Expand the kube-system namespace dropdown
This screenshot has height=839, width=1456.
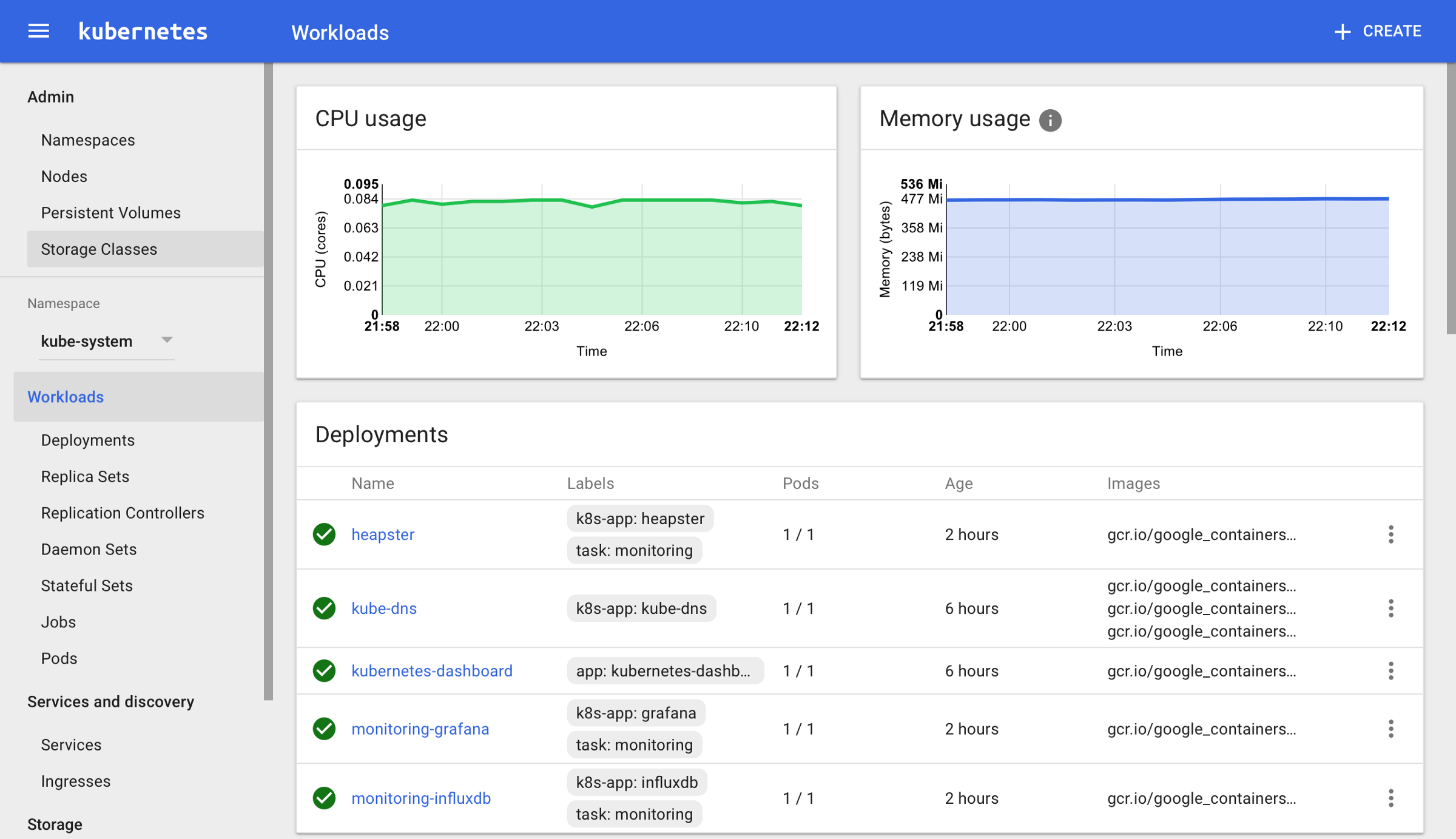coord(166,340)
